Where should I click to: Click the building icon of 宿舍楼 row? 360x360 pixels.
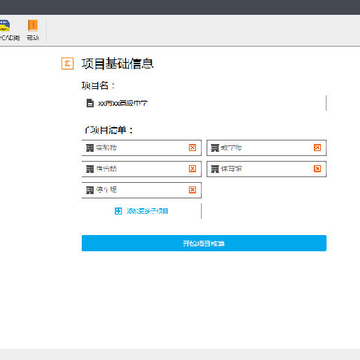90,169
